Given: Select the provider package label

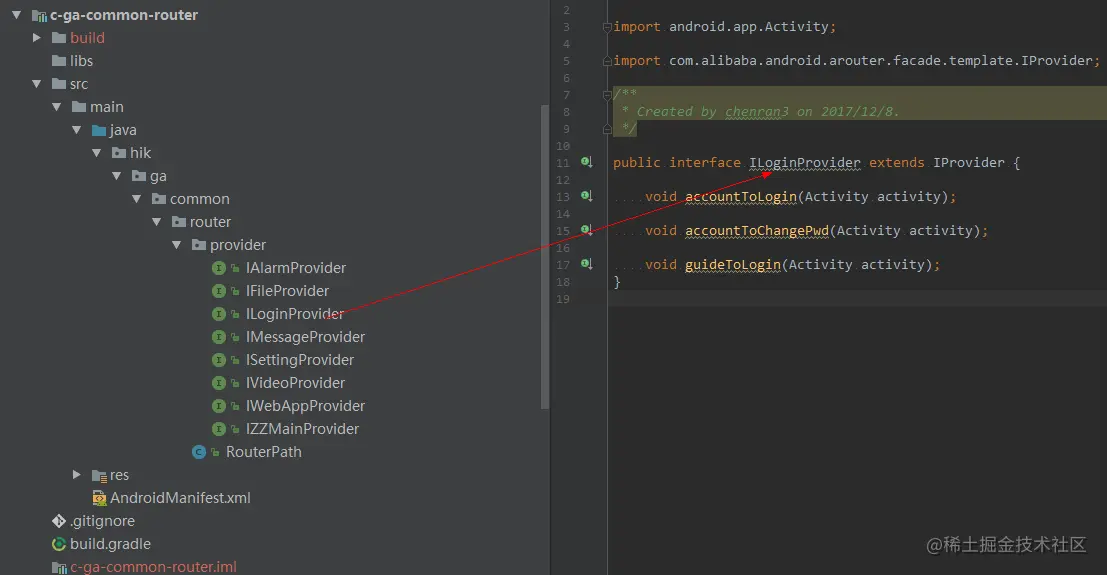Looking at the screenshot, I should tap(238, 244).
